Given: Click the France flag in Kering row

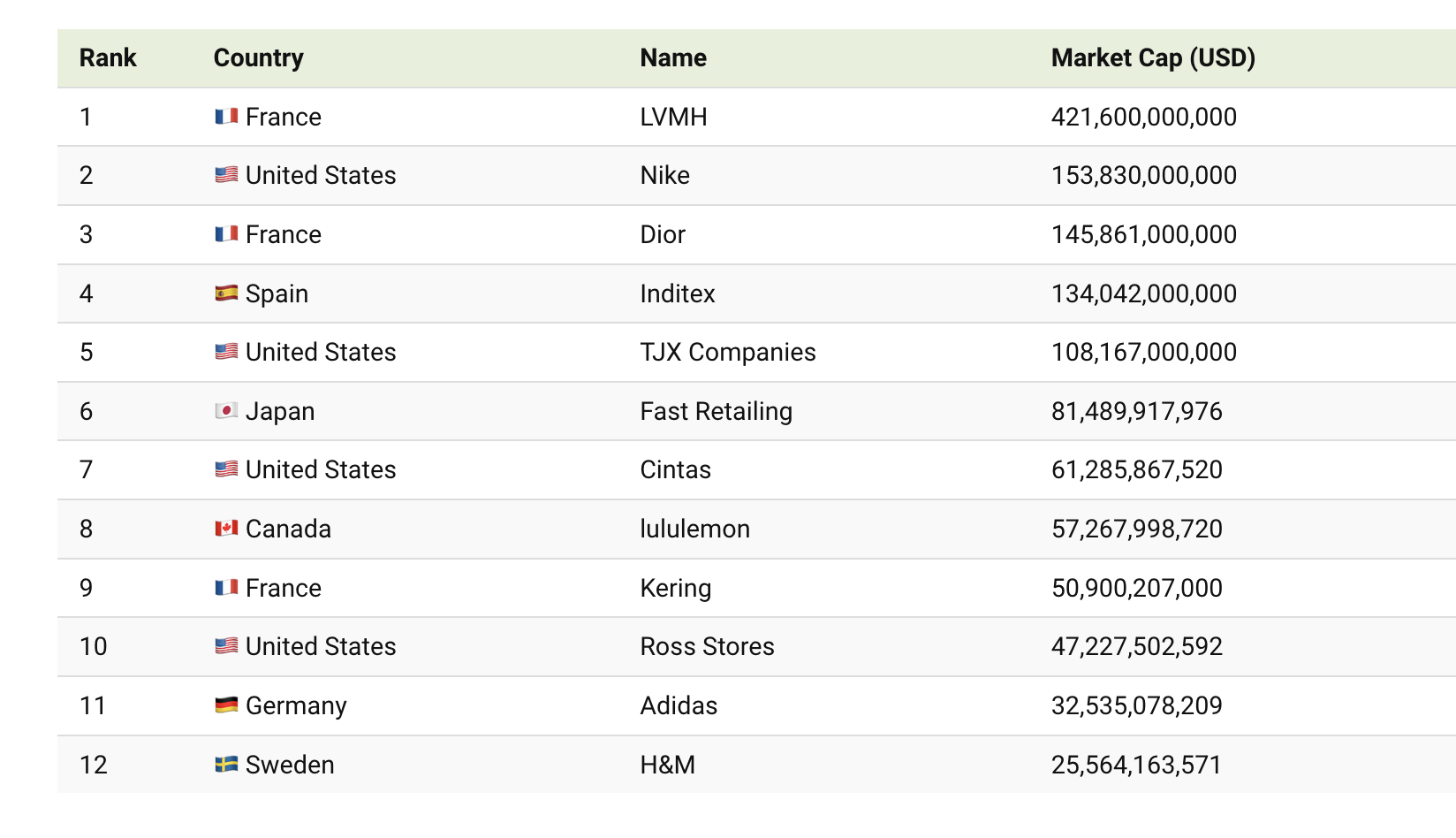Looking at the screenshot, I should (226, 588).
